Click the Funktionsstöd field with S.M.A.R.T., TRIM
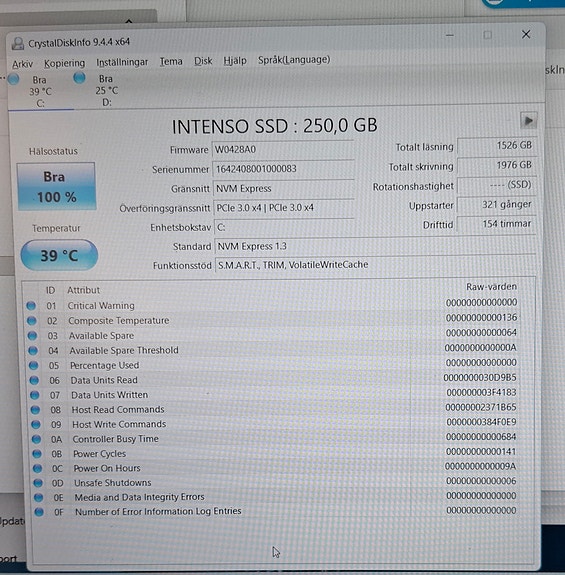Viewport: 565px width, 575px height. click(375, 265)
